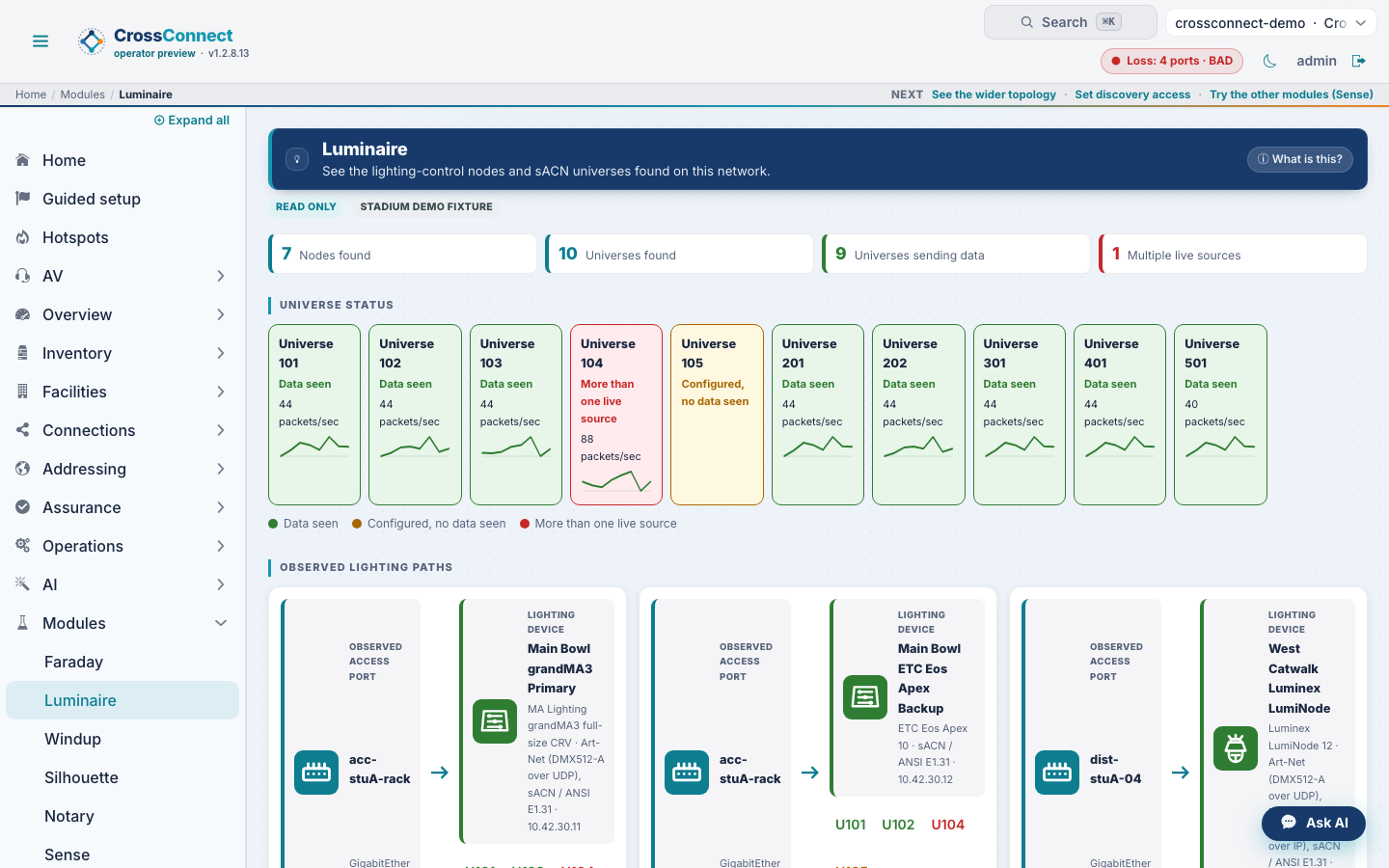1389x868 pixels.
Task: Follow See the wider topology link
Action: click(x=994, y=95)
